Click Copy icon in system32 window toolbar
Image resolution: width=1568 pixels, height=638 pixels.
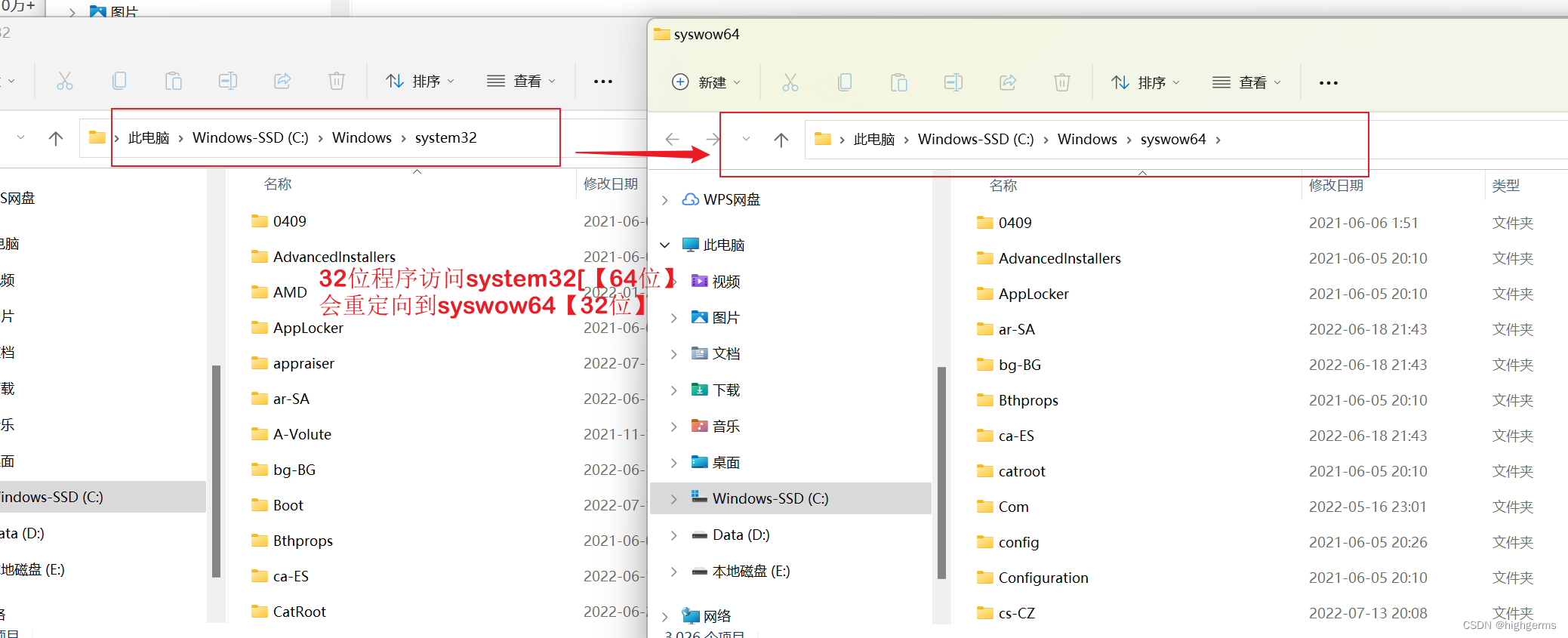[x=119, y=81]
